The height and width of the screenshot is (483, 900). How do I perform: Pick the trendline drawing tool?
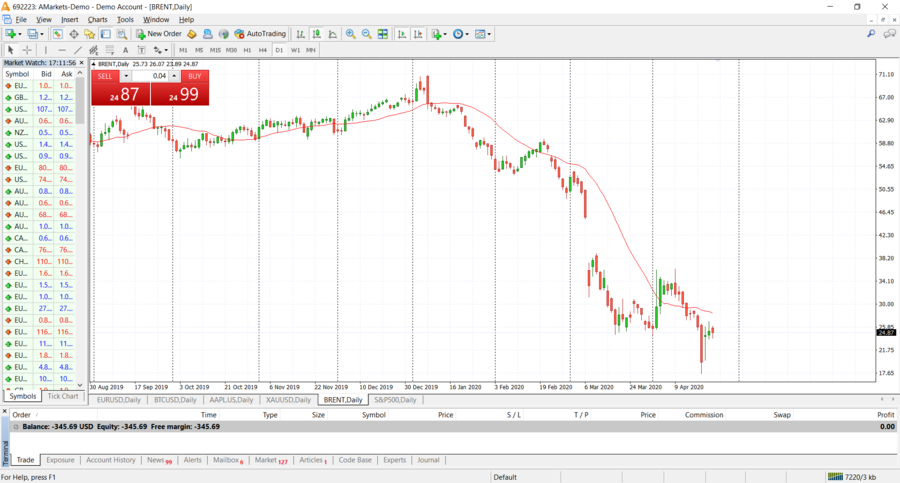click(77, 50)
